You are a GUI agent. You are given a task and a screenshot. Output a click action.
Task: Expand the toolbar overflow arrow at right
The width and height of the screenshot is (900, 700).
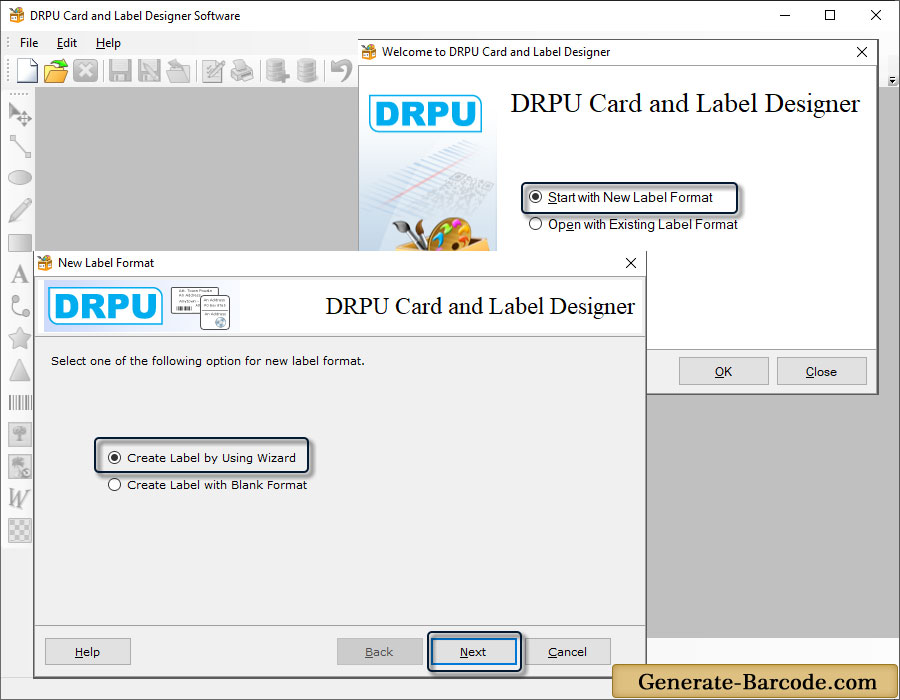coord(892,80)
